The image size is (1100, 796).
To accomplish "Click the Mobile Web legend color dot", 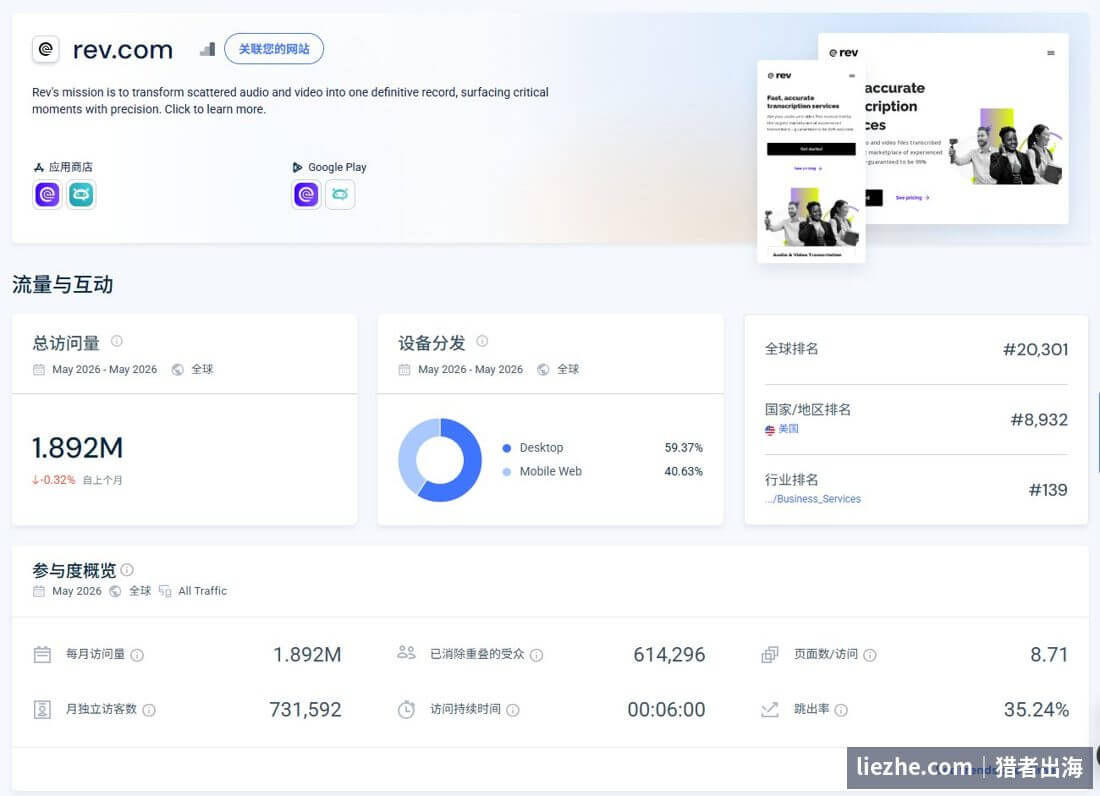I will (x=507, y=472).
